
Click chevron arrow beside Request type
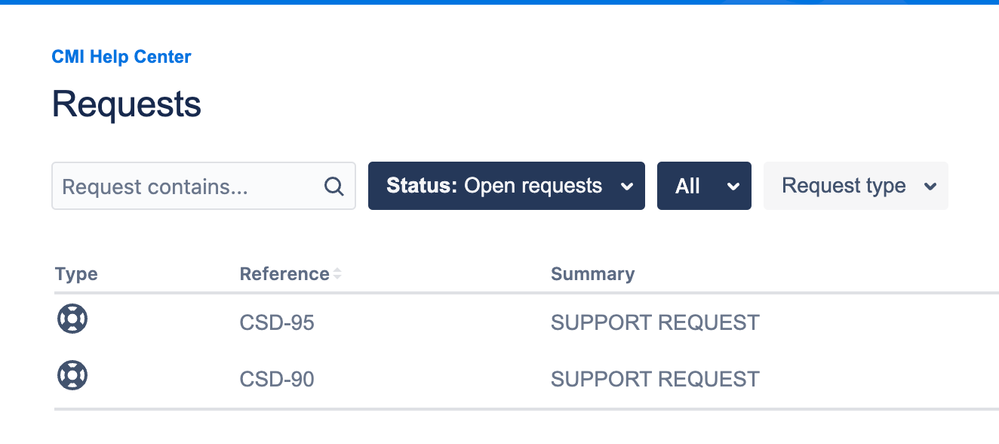[930, 187]
